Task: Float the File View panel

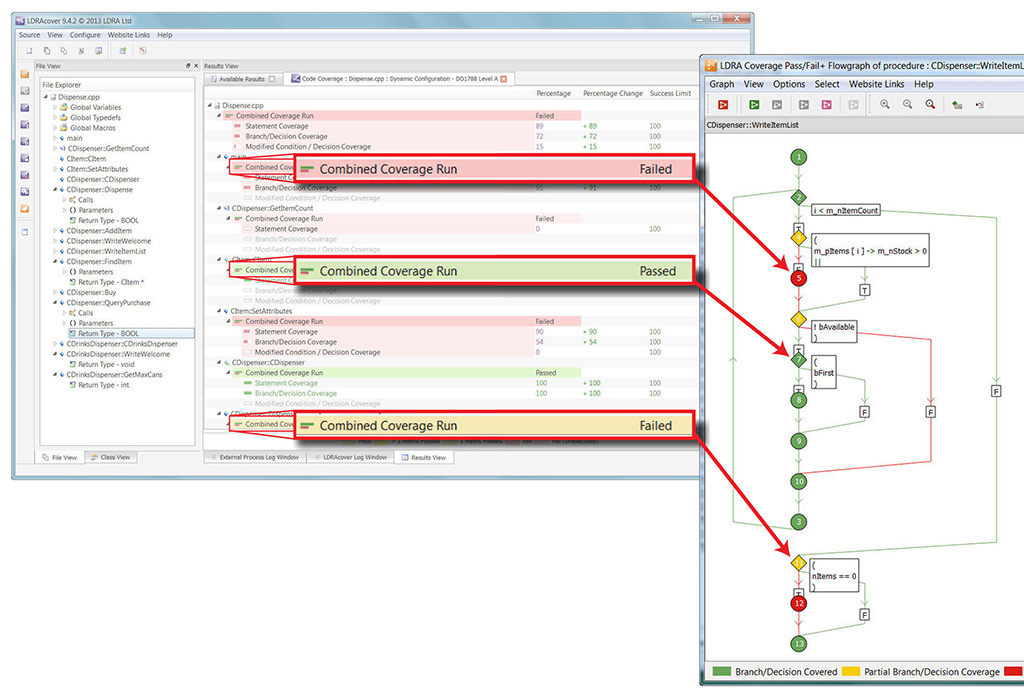Action: tap(188, 66)
